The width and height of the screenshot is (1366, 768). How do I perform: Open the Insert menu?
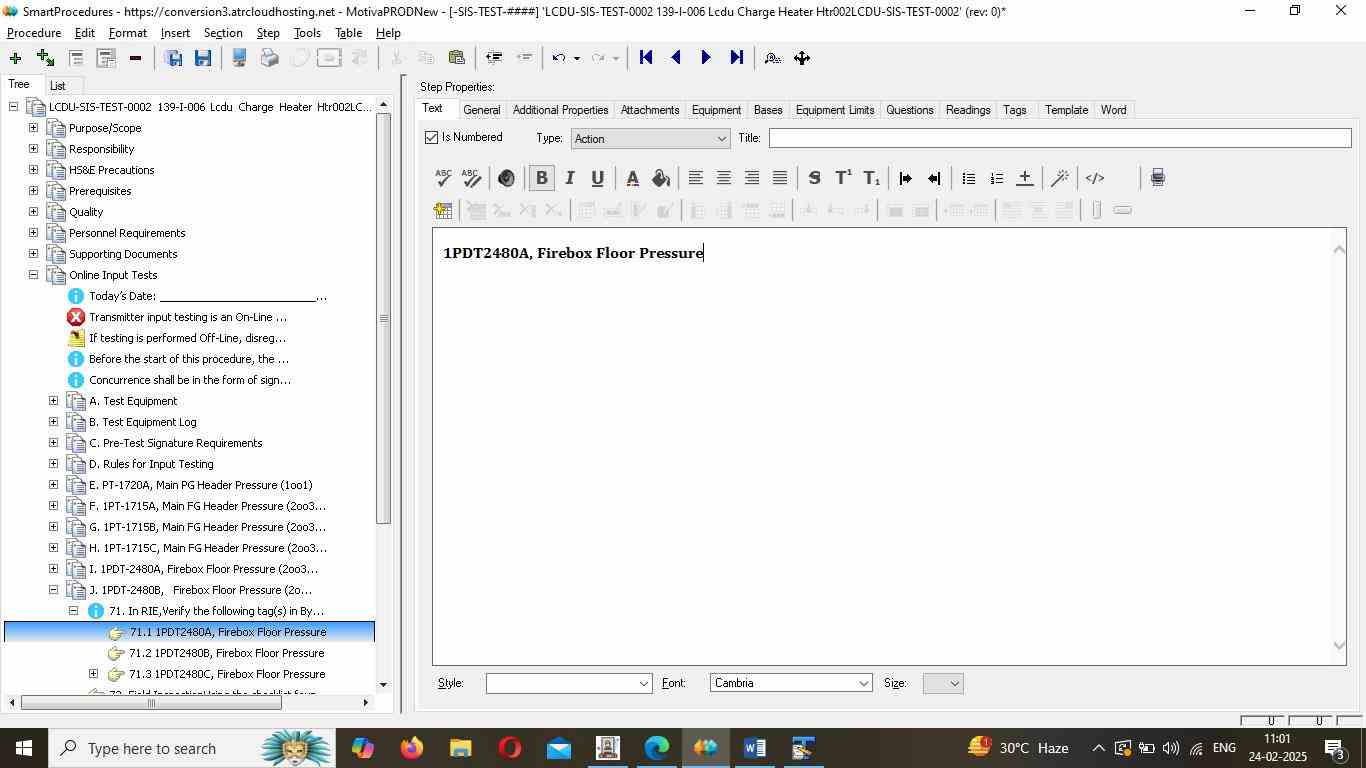pyautogui.click(x=175, y=33)
